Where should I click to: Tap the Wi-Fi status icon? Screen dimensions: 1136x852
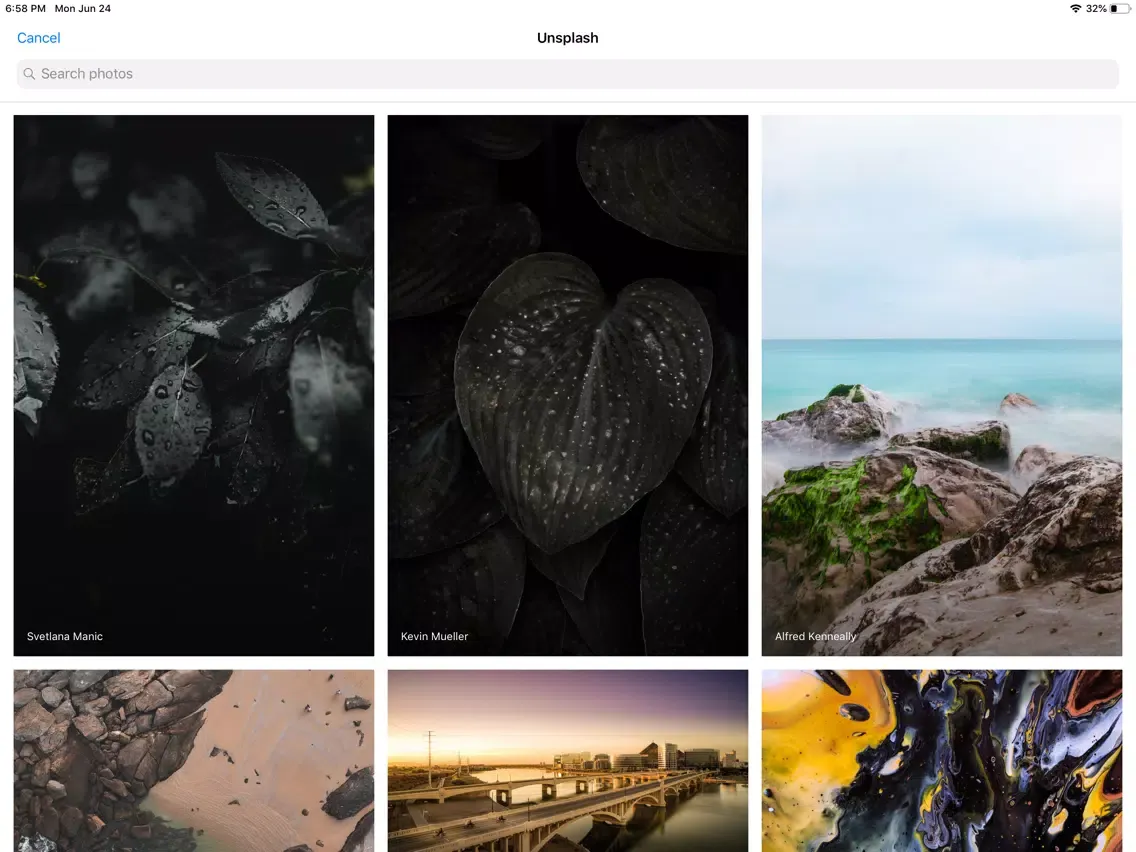click(x=1075, y=9)
